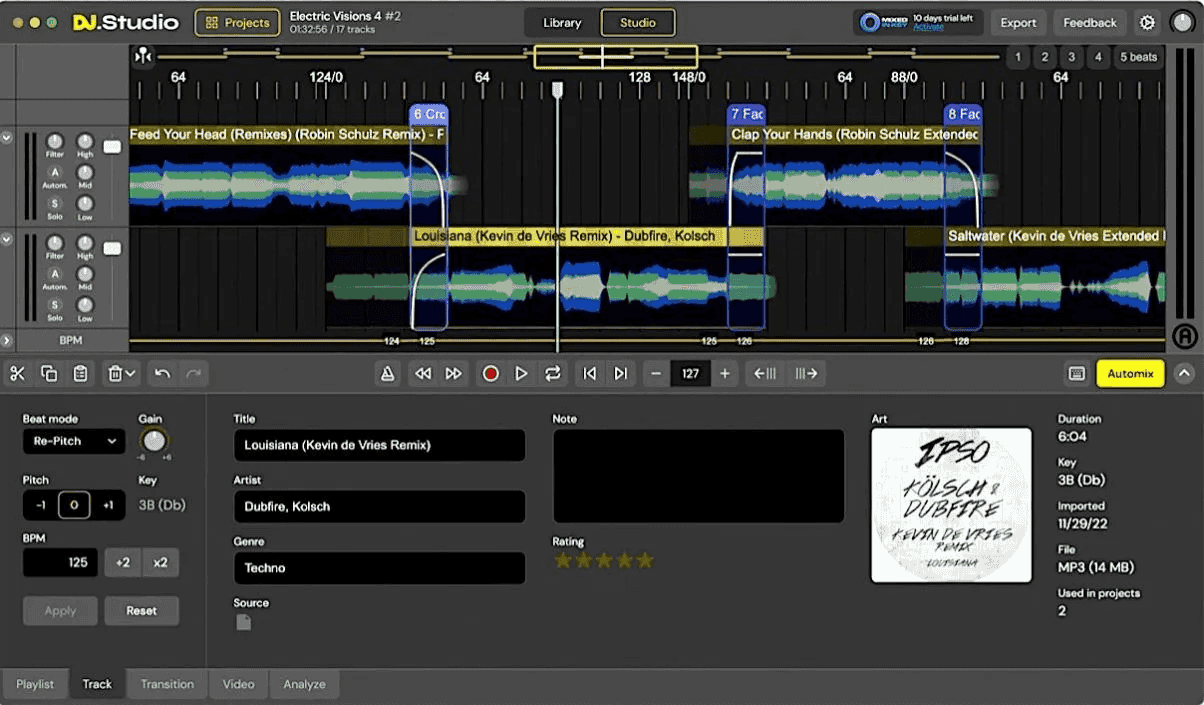Click the Export button
This screenshot has height=705, width=1204.
(1018, 23)
